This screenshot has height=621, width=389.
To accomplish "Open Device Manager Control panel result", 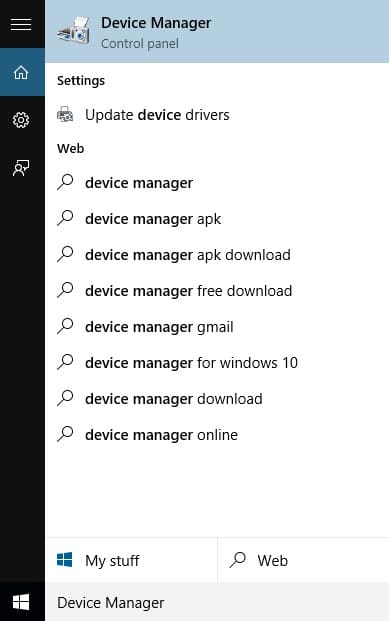I will click(x=217, y=31).
